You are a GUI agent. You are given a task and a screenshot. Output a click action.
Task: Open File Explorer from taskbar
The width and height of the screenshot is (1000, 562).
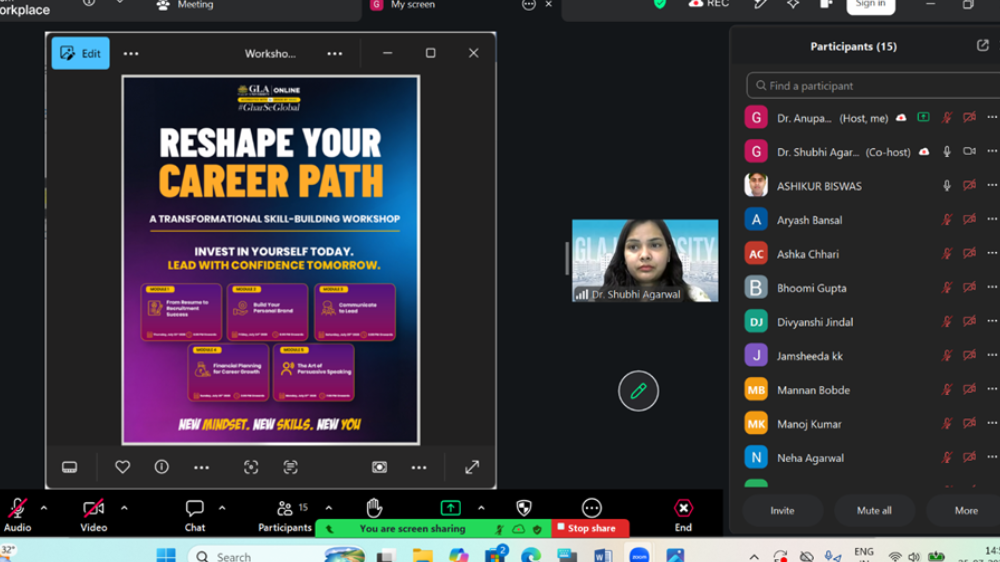pos(422,555)
